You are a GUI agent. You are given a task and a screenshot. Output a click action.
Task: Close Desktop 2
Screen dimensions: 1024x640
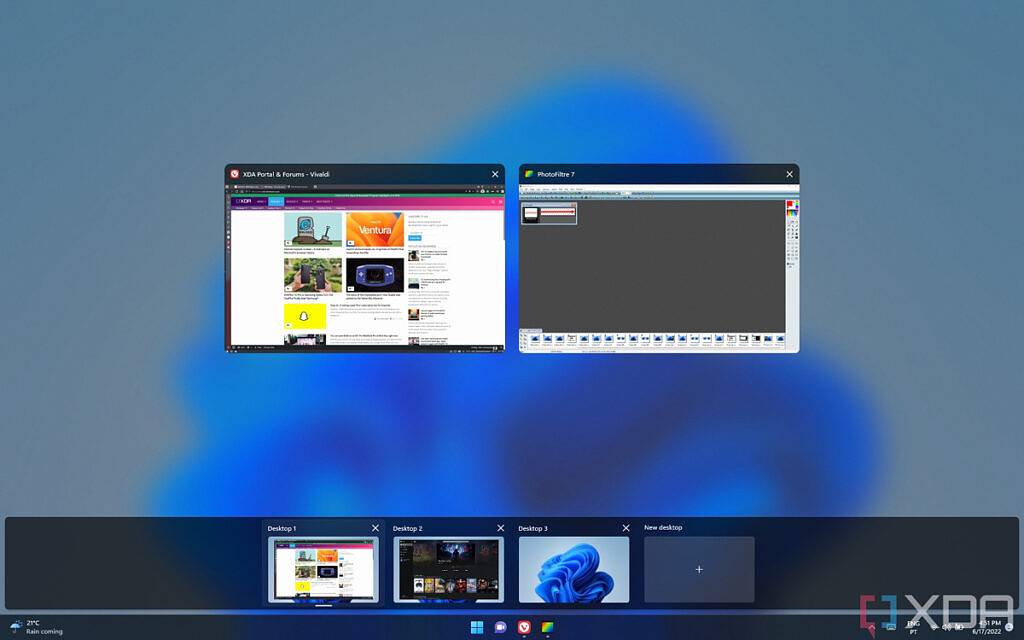tap(500, 528)
